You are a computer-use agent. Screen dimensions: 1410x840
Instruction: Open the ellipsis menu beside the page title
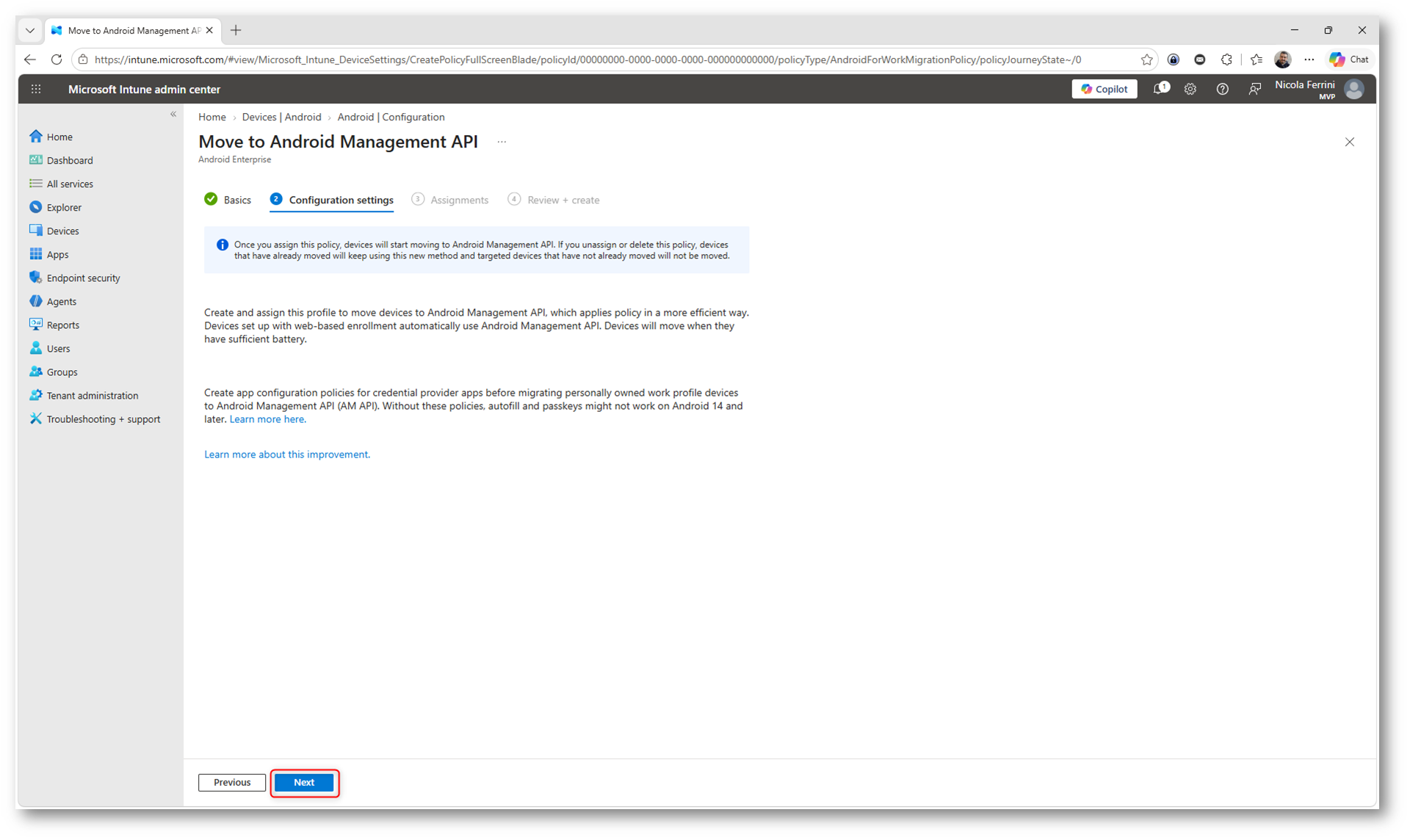point(502,142)
